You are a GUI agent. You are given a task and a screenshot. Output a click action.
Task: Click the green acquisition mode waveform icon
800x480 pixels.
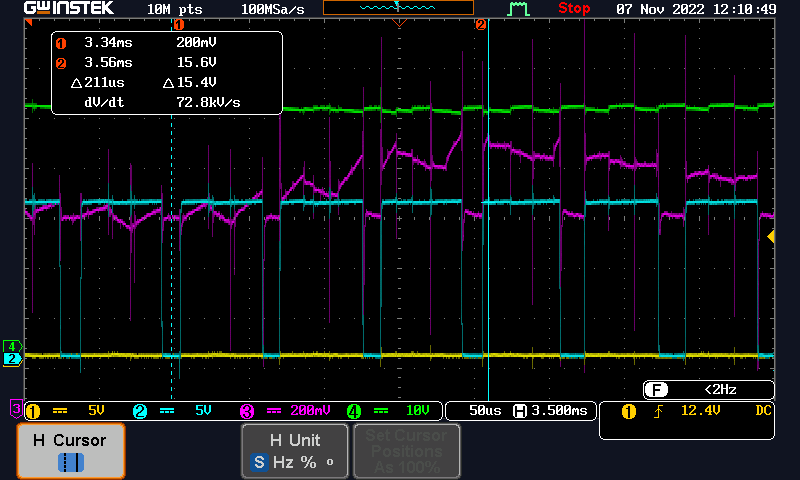[x=518, y=9]
